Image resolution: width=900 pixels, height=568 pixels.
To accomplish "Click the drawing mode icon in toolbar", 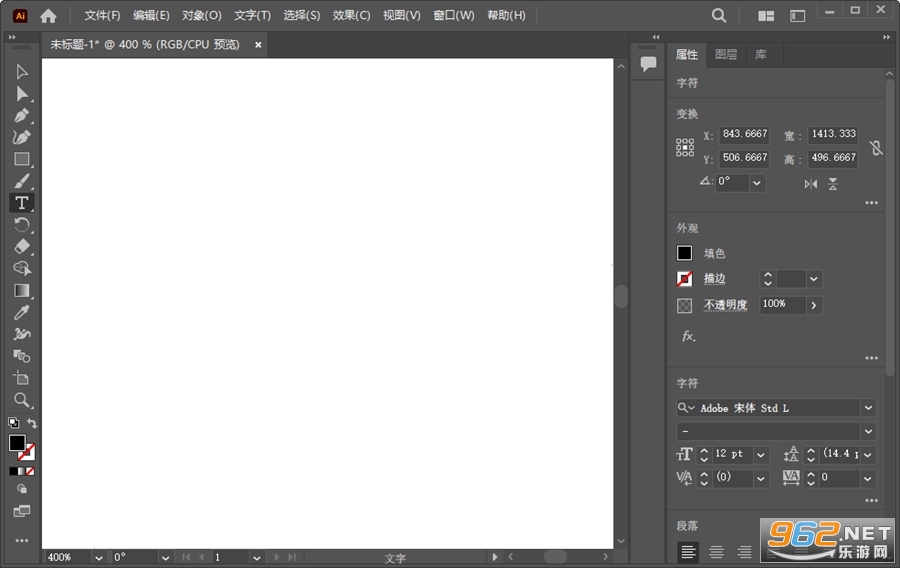I will (22, 489).
